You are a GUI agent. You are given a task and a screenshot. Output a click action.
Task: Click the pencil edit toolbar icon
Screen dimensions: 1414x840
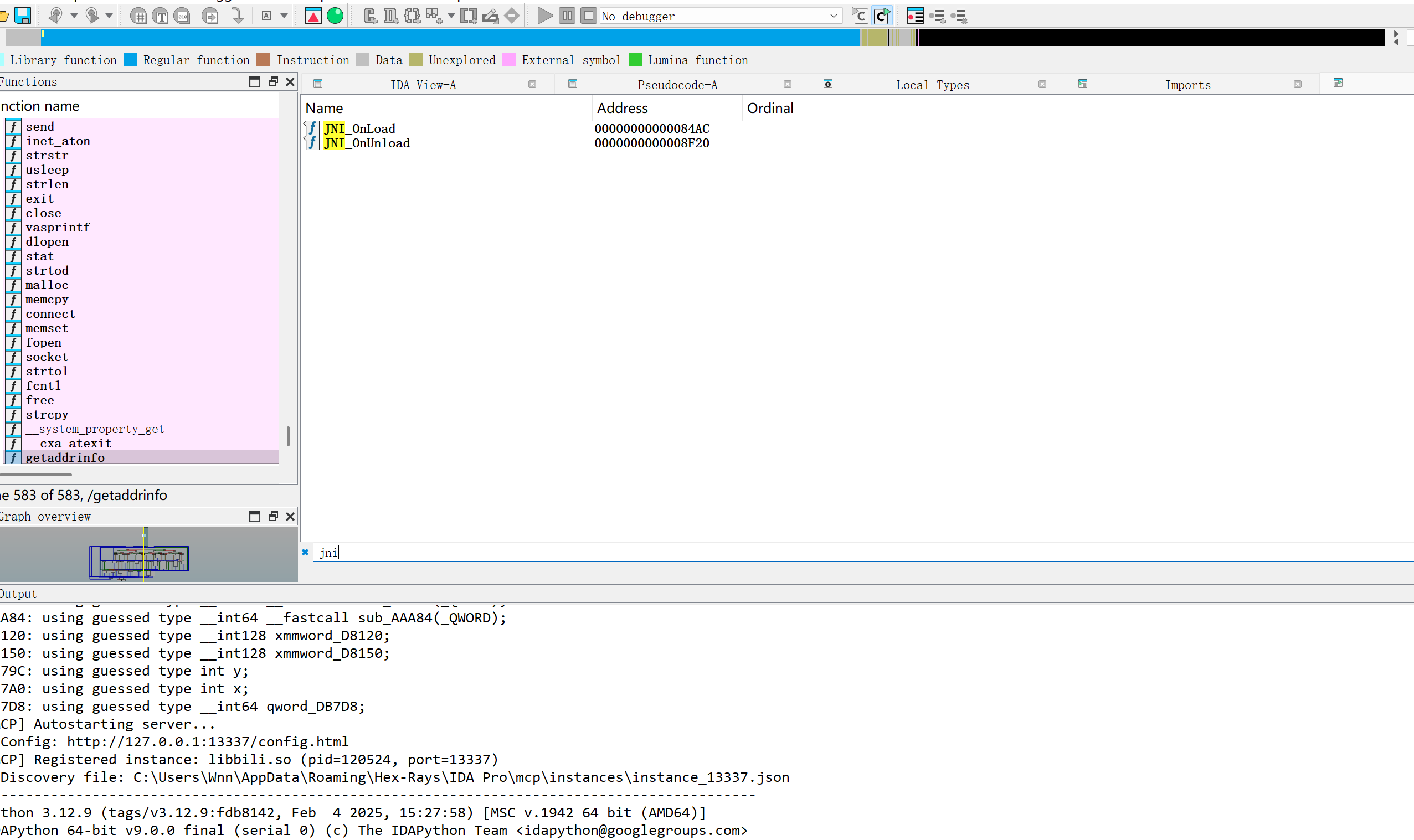[490, 16]
